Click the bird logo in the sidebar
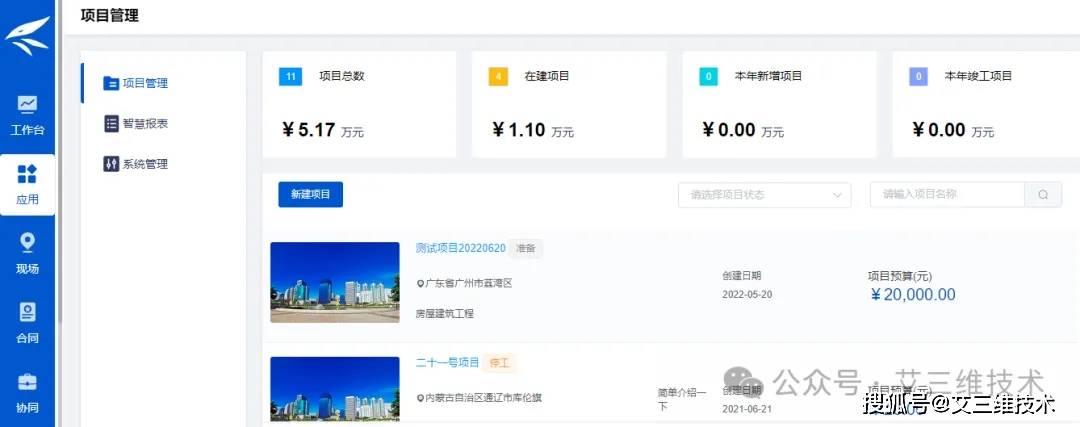The height and width of the screenshot is (427, 1080). pos(28,36)
